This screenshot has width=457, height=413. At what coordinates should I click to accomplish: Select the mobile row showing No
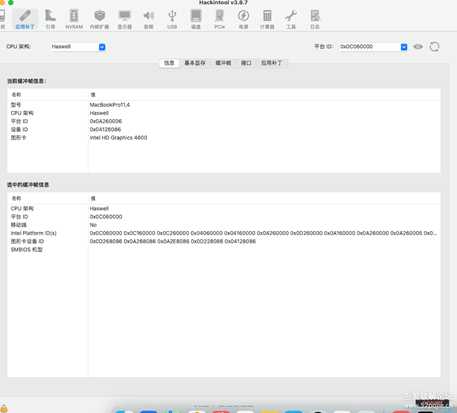pos(224,225)
